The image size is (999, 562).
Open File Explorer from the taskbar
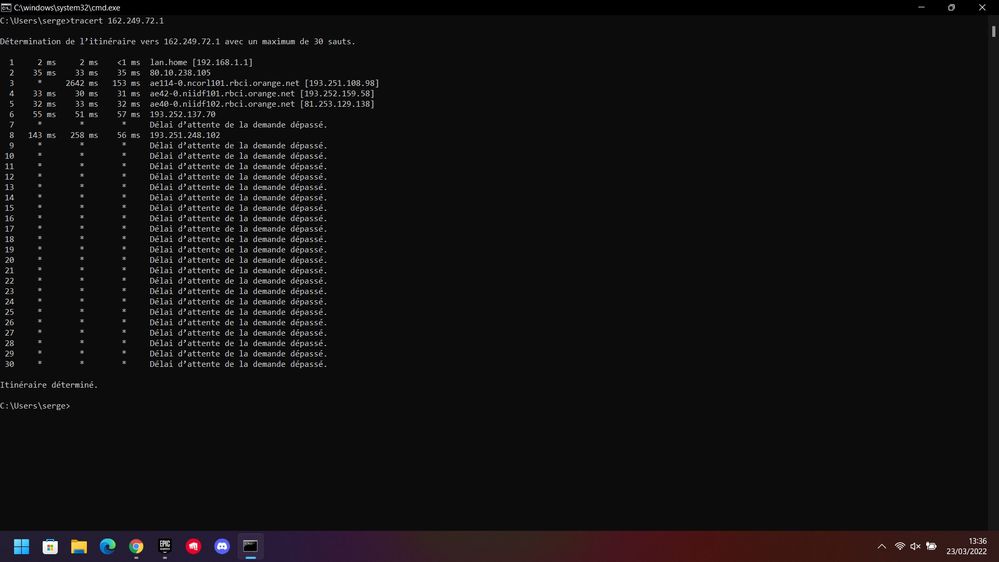79,546
